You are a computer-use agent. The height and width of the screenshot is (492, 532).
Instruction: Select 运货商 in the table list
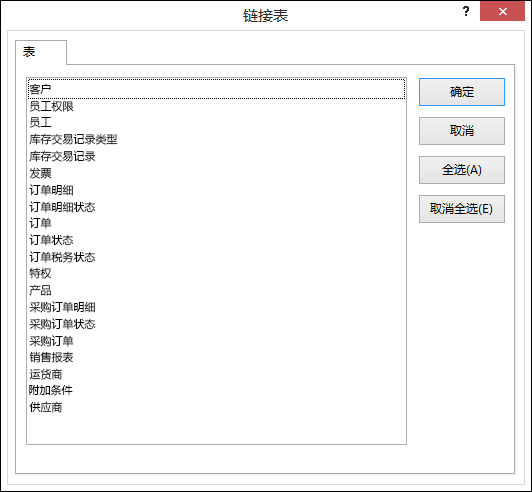point(216,374)
